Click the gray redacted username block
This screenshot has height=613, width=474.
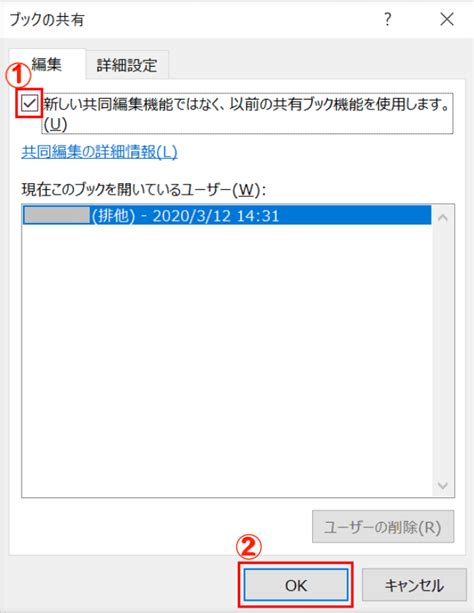coord(57,215)
